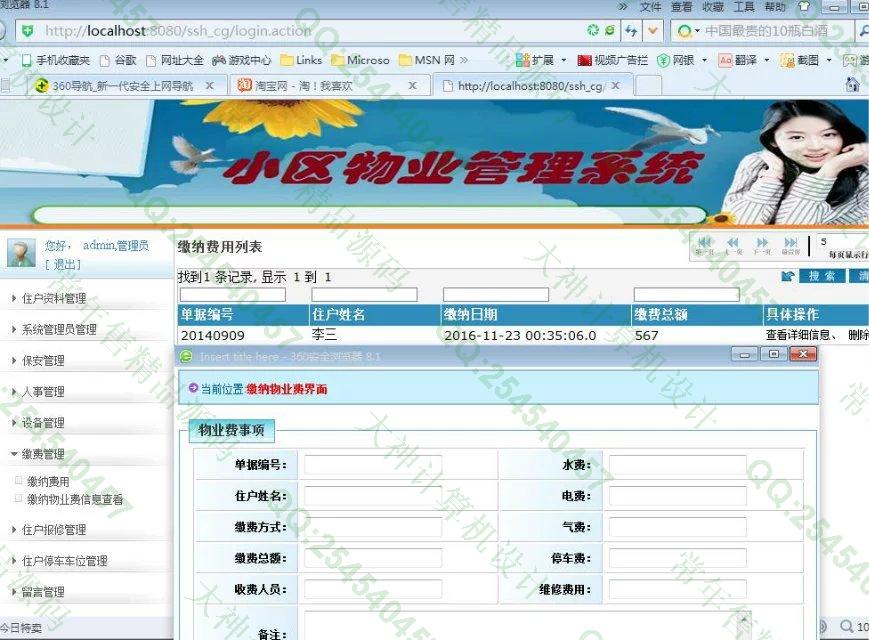Click 查看详细信息 link for 李三
Viewport: 869px width, 640px height.
pos(798,335)
